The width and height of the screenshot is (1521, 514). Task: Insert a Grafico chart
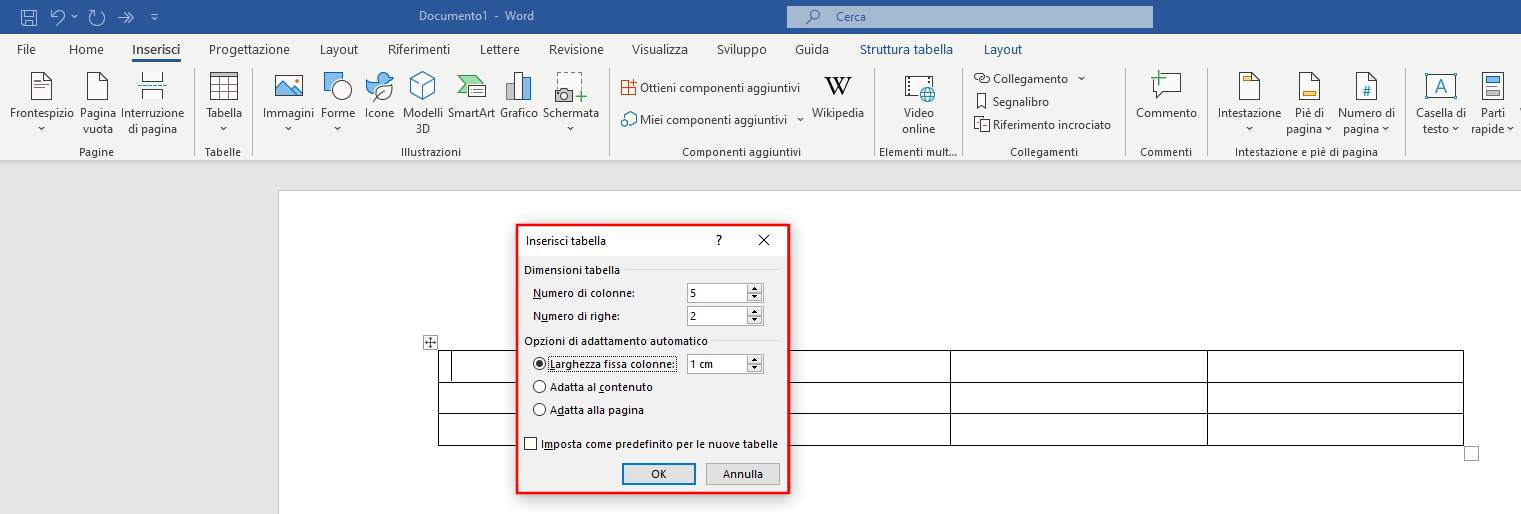(519, 96)
